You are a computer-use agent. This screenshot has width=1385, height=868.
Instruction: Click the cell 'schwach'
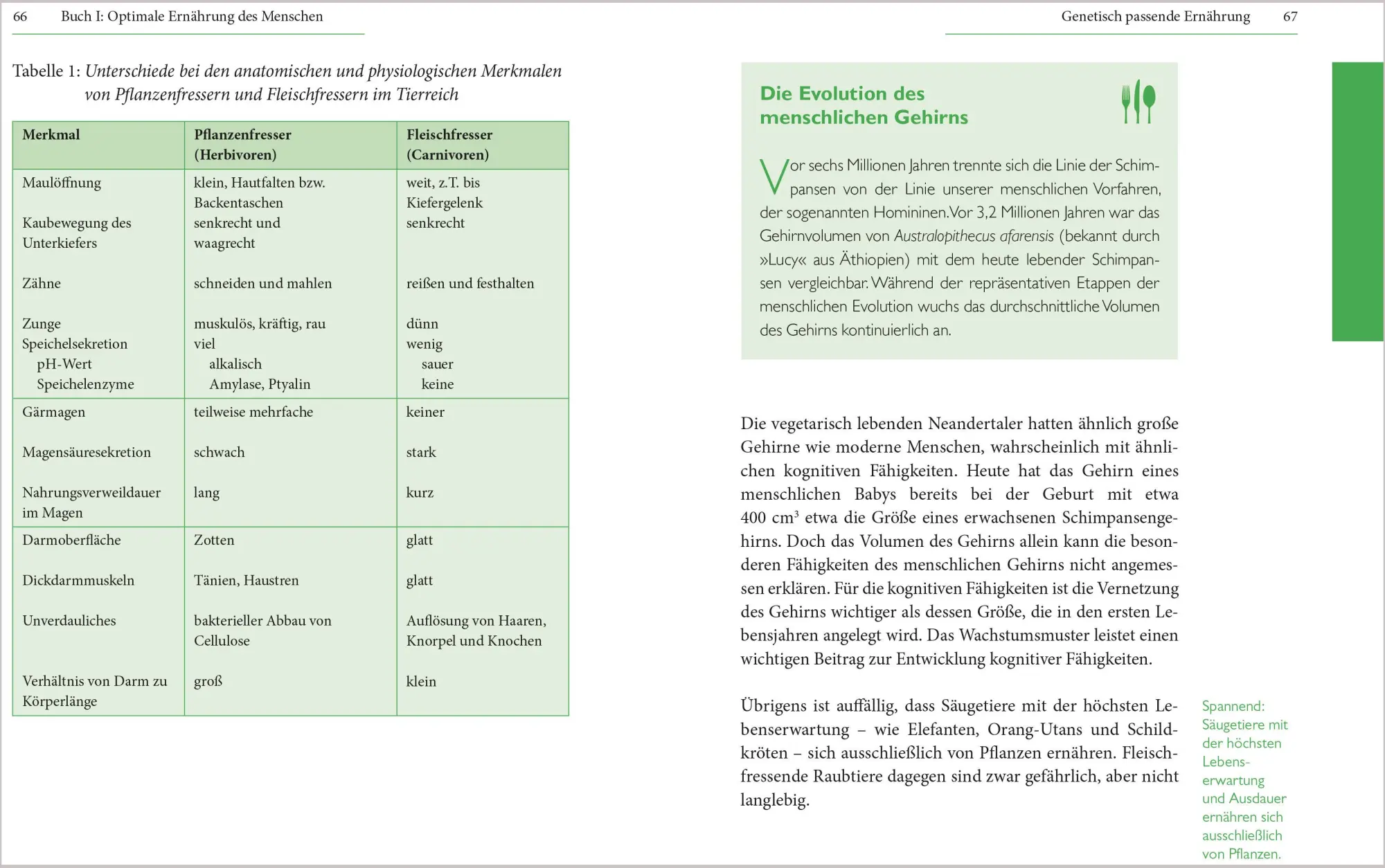[x=220, y=453]
